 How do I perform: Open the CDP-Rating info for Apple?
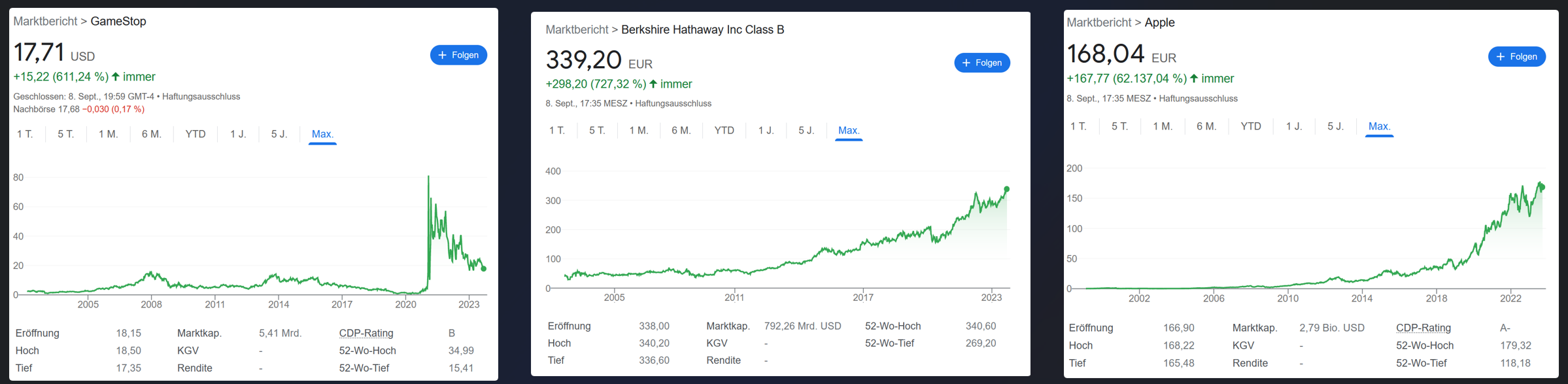pyautogui.click(x=1423, y=328)
